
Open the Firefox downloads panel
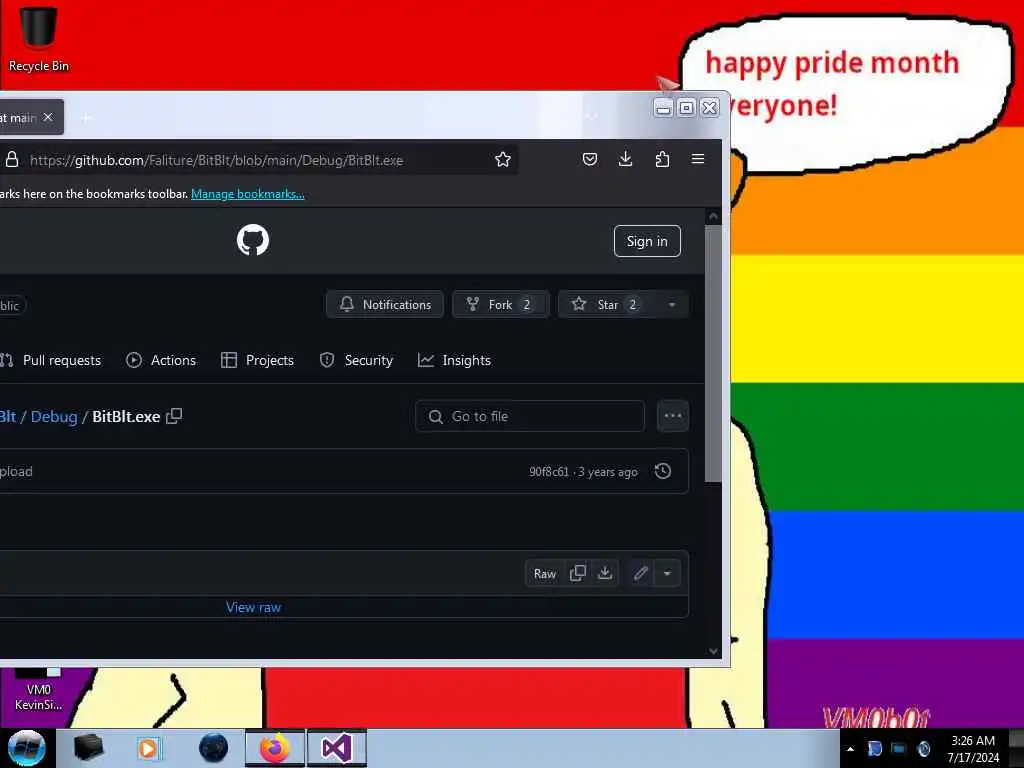[626, 159]
